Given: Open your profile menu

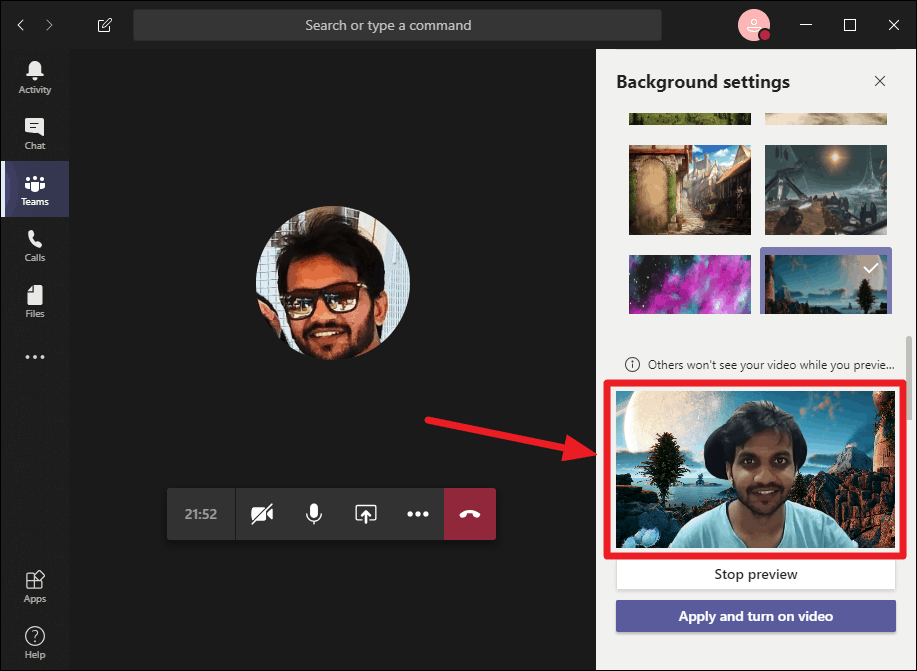Looking at the screenshot, I should 753,25.
